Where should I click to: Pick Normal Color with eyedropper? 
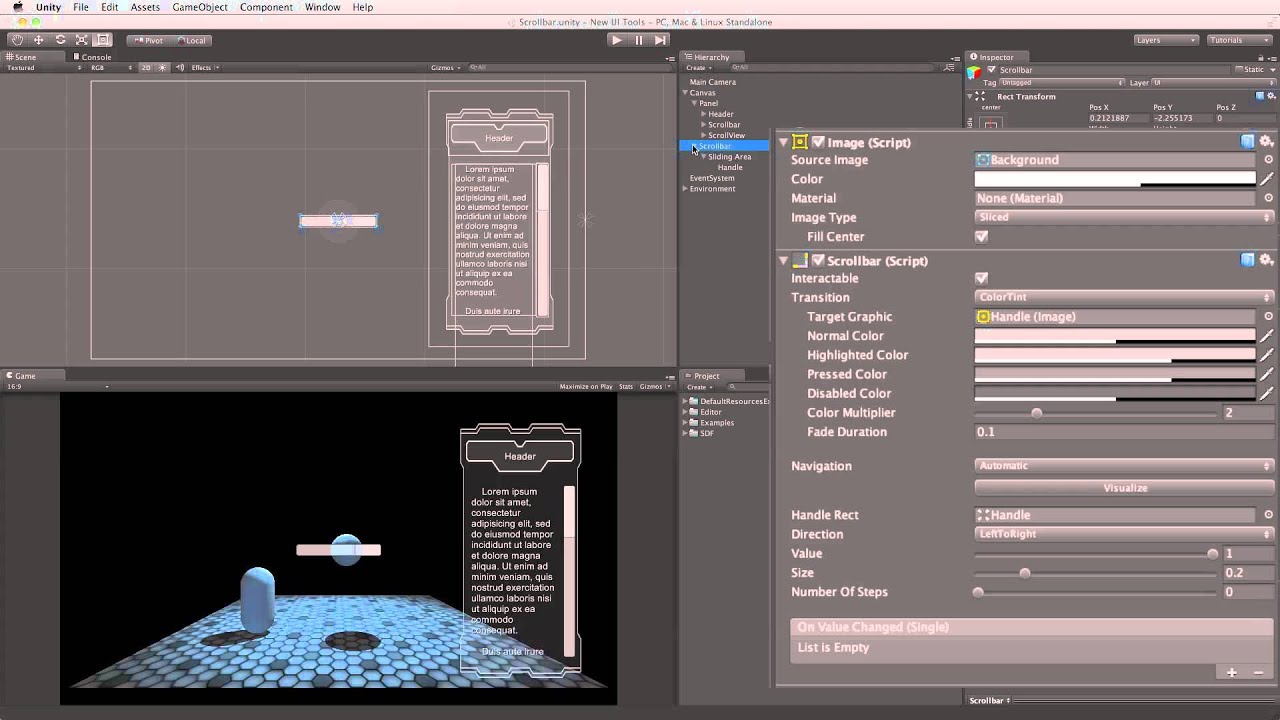(x=1267, y=336)
